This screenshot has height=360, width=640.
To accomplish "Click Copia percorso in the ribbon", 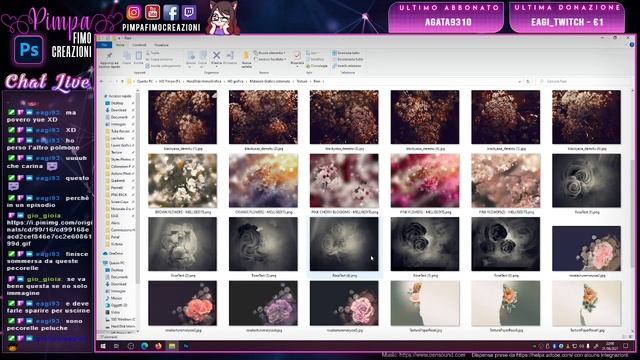I will [x=159, y=59].
